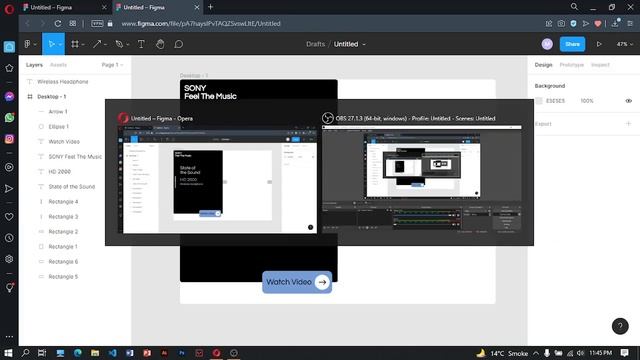Click the Watch Video button on canvas
Image resolution: width=640 pixels, height=360 pixels.
(x=297, y=282)
